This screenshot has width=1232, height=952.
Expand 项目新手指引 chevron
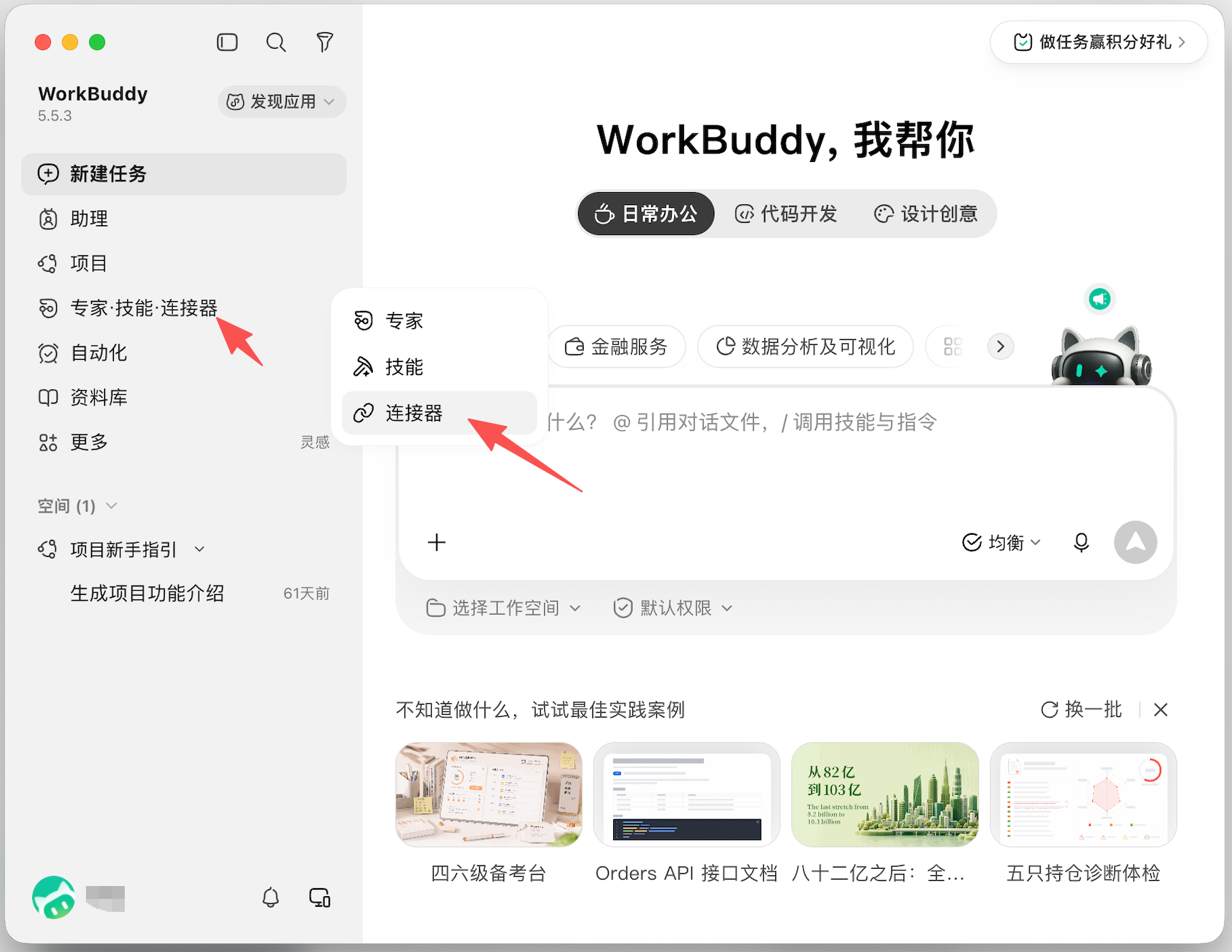[x=200, y=550]
